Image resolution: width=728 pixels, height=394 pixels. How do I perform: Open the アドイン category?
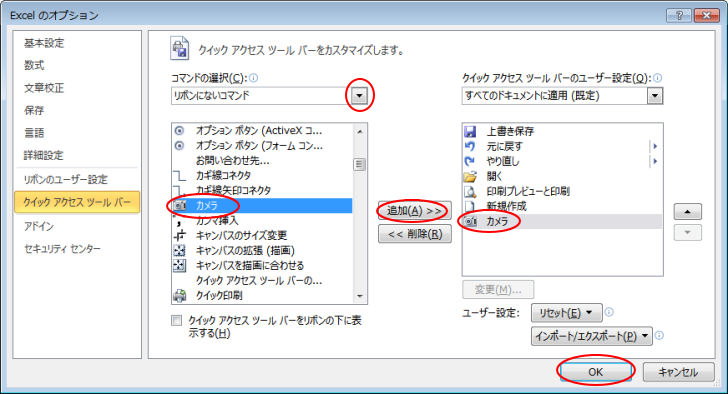pos(39,226)
